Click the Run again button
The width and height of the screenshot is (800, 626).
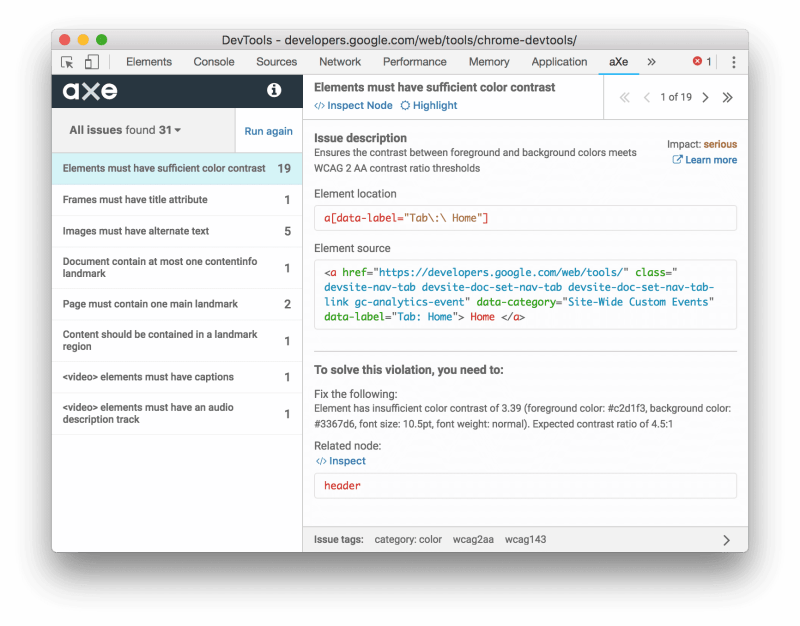(x=268, y=131)
